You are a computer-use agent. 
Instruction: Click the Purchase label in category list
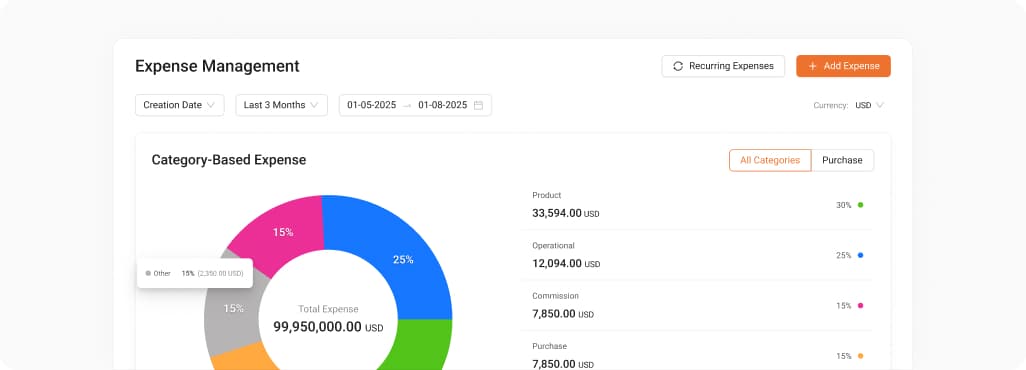tap(550, 346)
